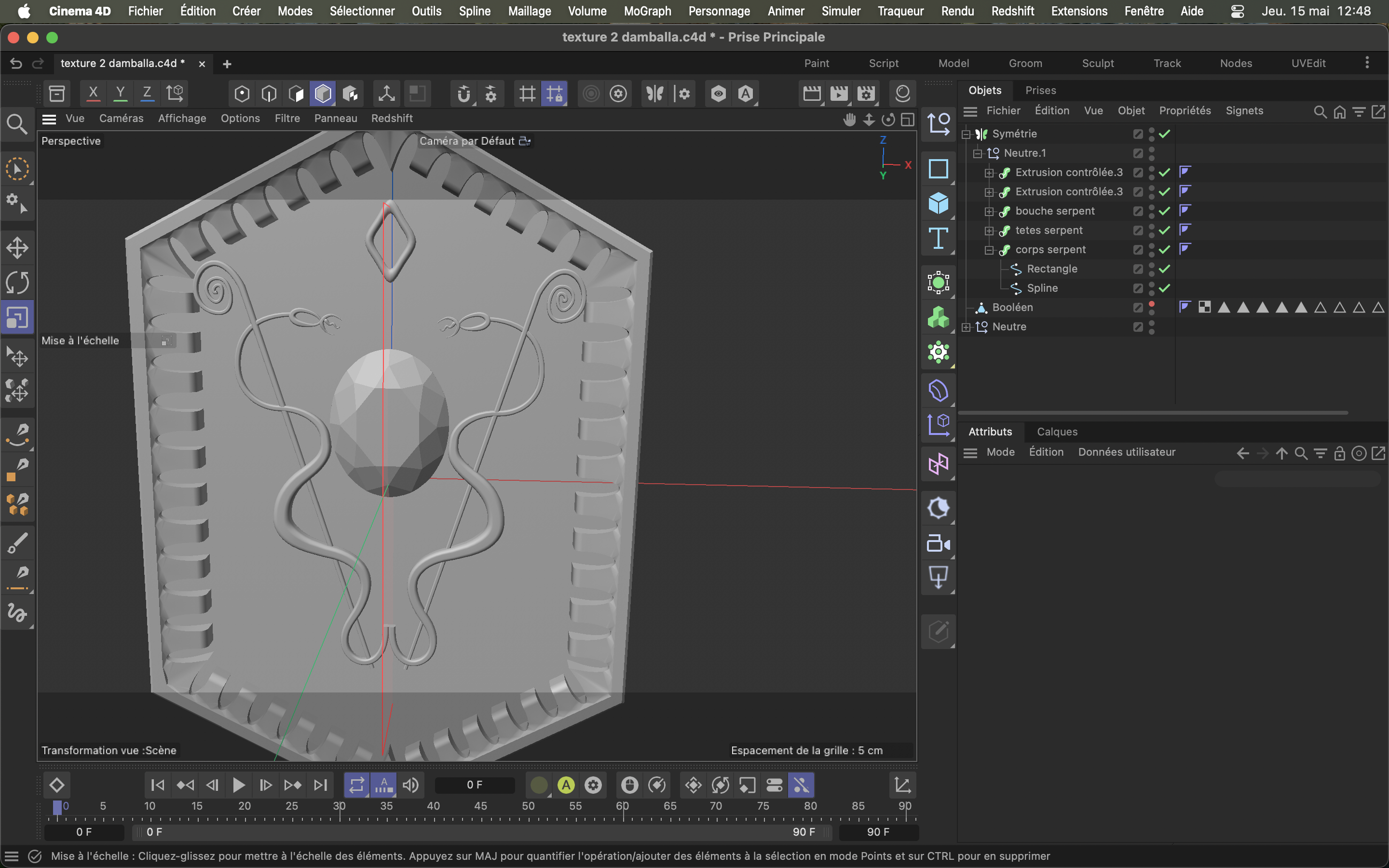
Task: Expand tetes serpent node
Action: pos(990,231)
